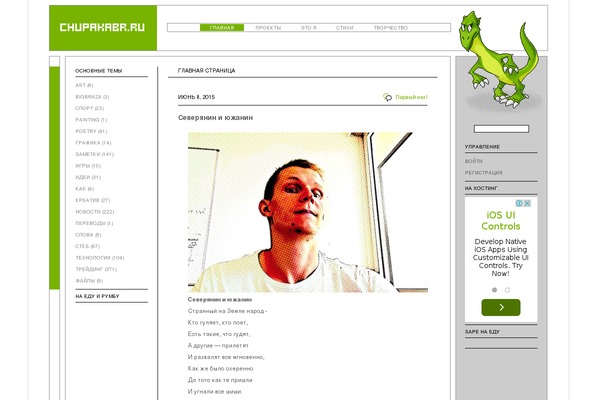
Task: Open the ГЛАВНАЯ navigation tab
Action: [x=222, y=28]
